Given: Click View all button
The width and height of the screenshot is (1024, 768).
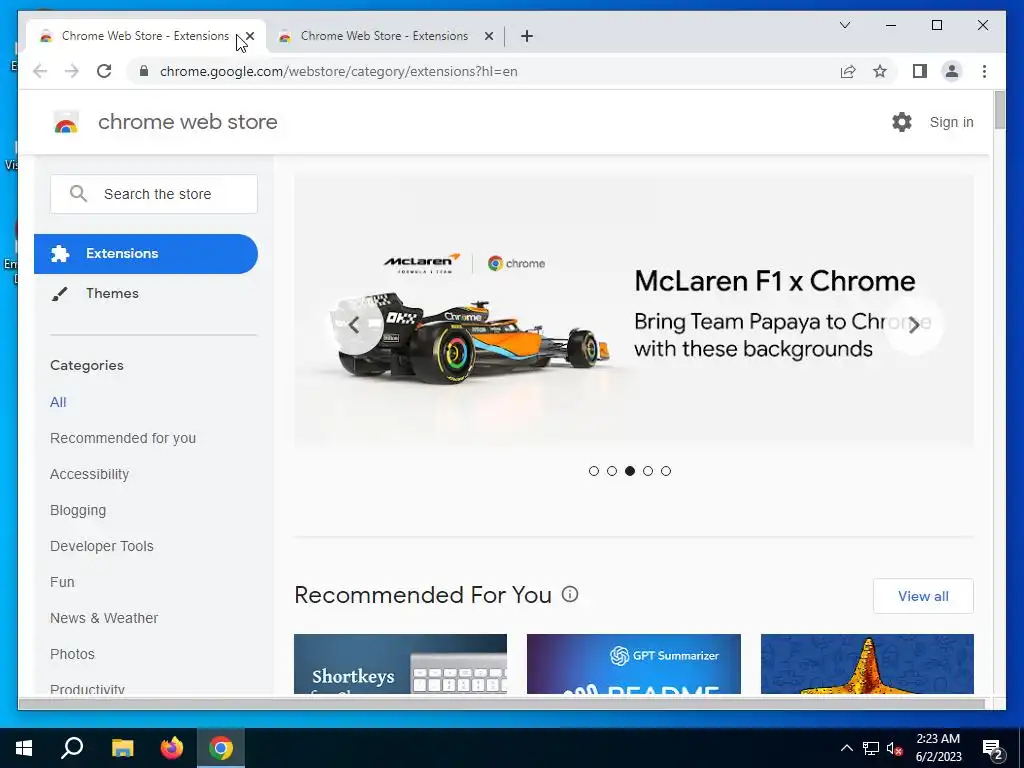Looking at the screenshot, I should (x=923, y=596).
